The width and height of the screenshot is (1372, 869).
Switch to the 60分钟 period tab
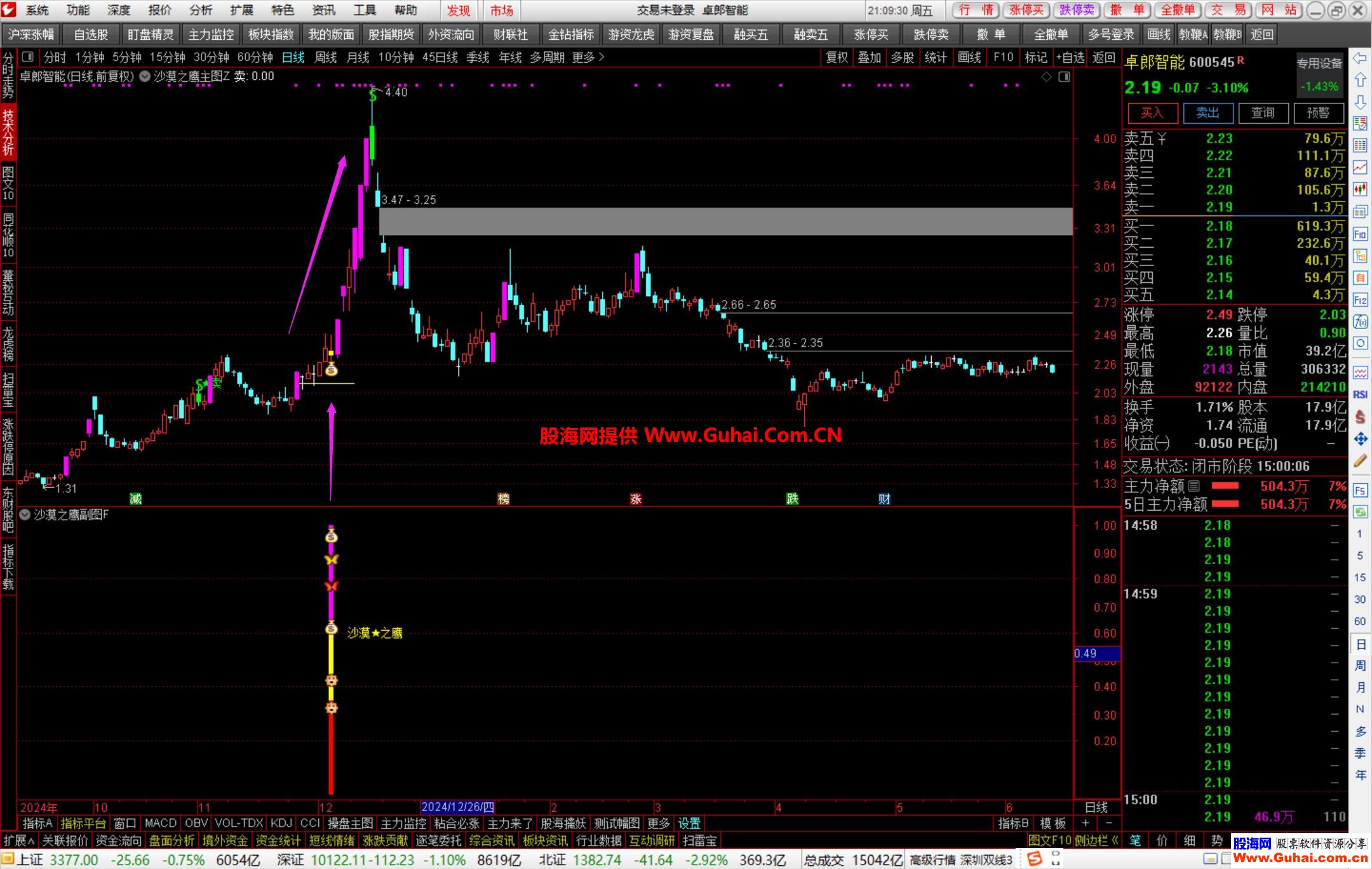point(255,57)
